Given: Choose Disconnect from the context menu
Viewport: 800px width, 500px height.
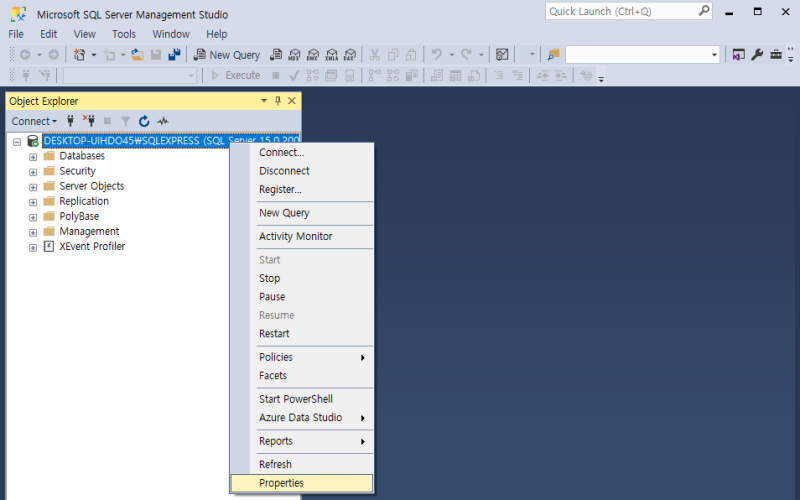Looking at the screenshot, I should coord(302,171).
